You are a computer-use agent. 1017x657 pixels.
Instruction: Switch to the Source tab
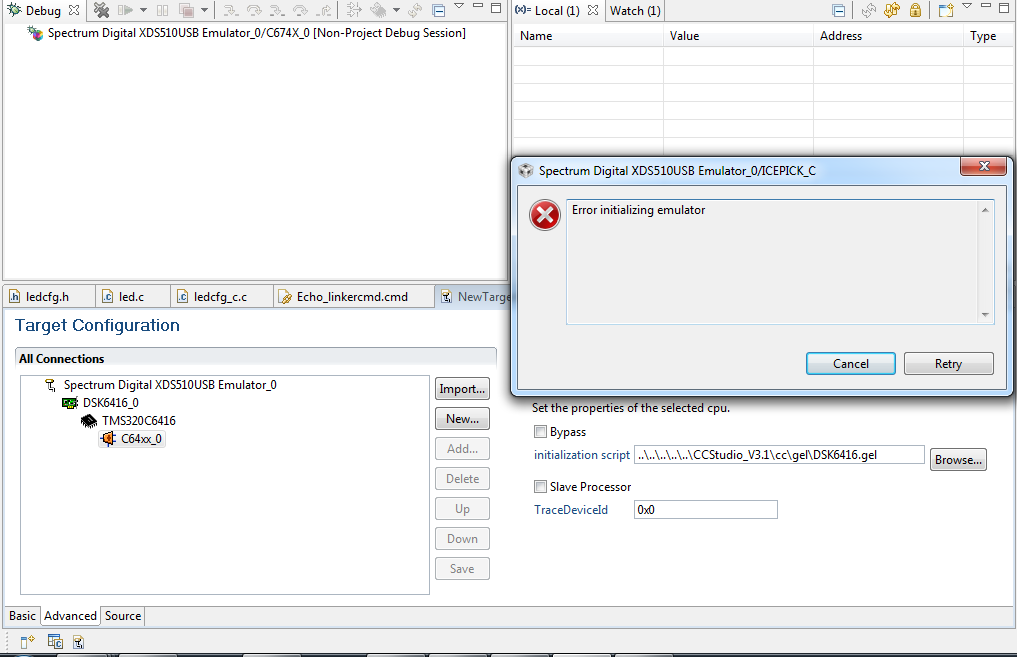click(123, 615)
